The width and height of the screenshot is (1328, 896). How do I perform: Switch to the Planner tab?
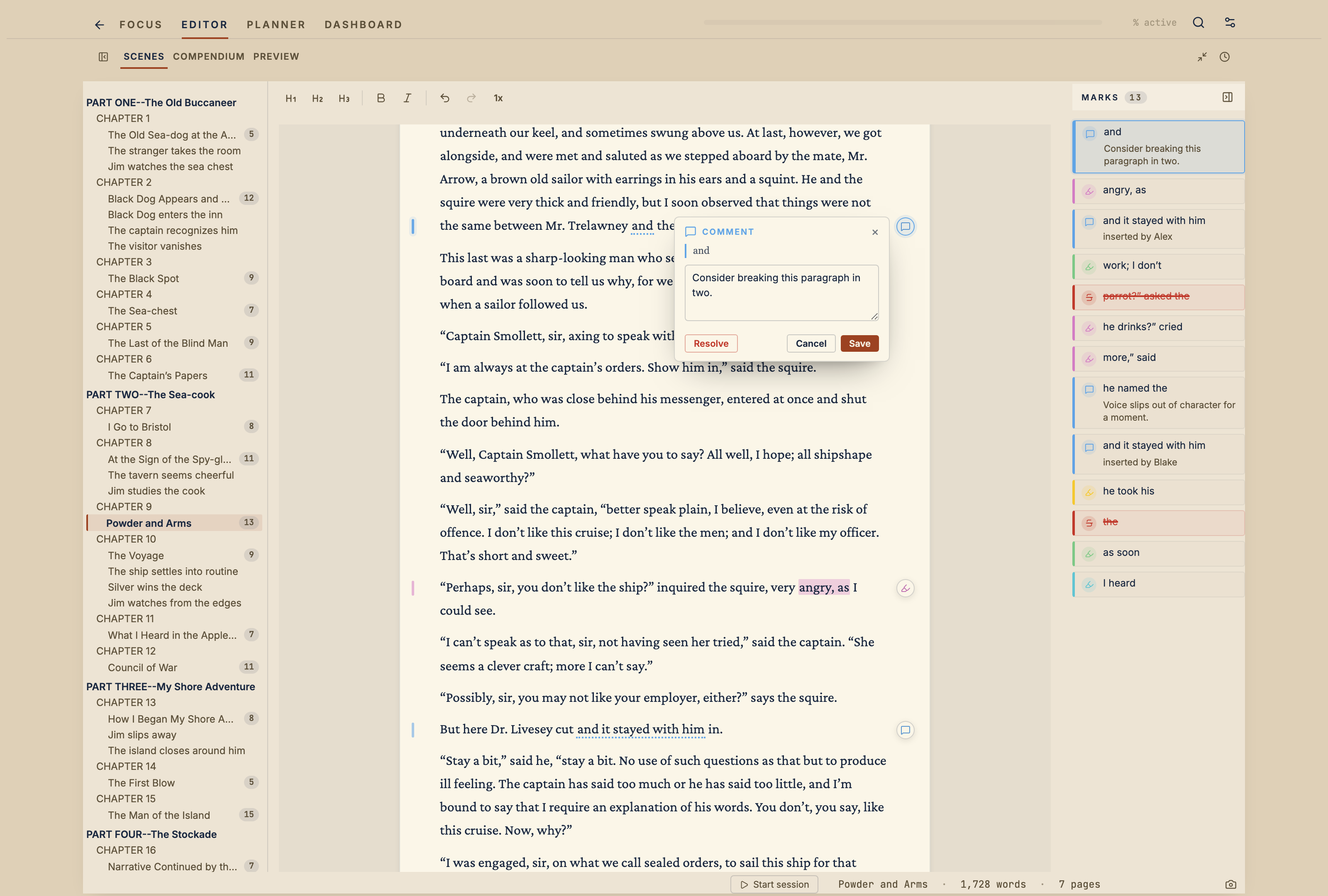[276, 24]
